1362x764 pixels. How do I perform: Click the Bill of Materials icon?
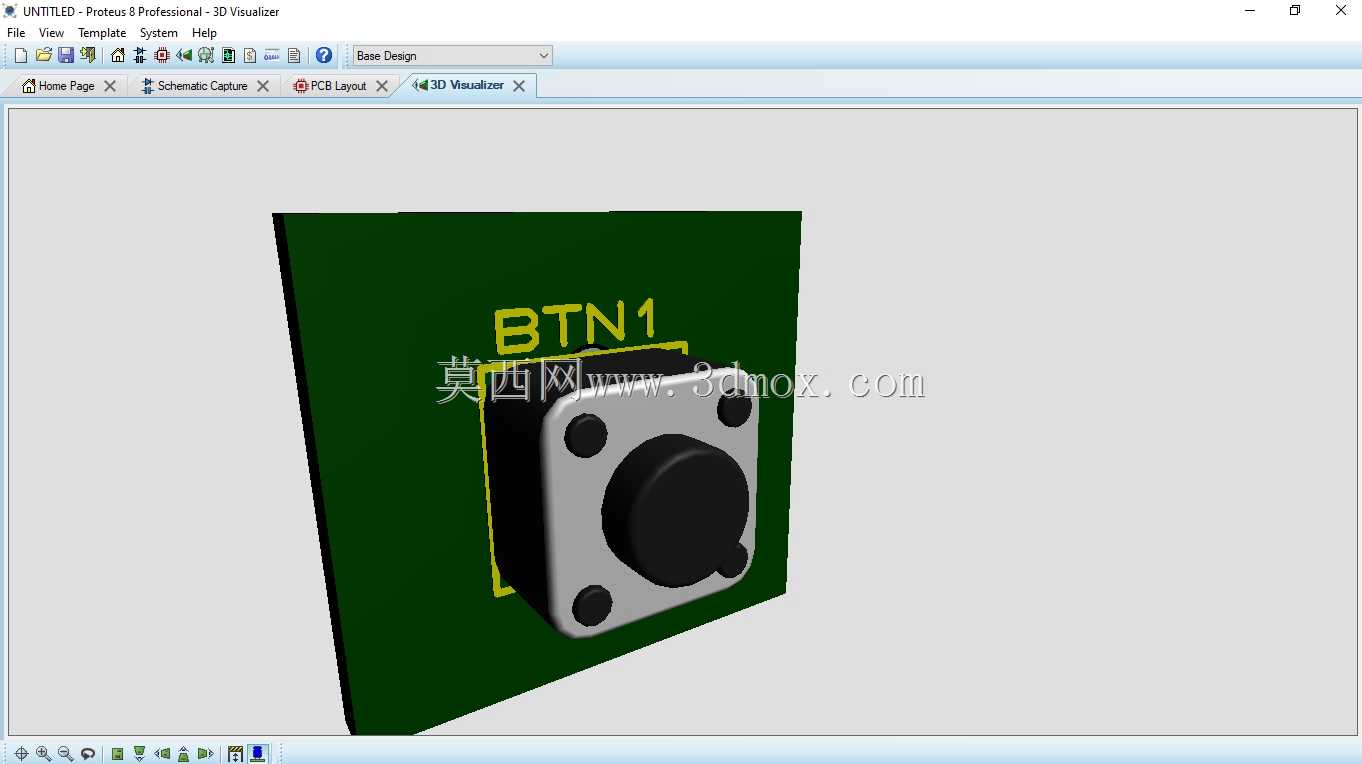(x=250, y=55)
